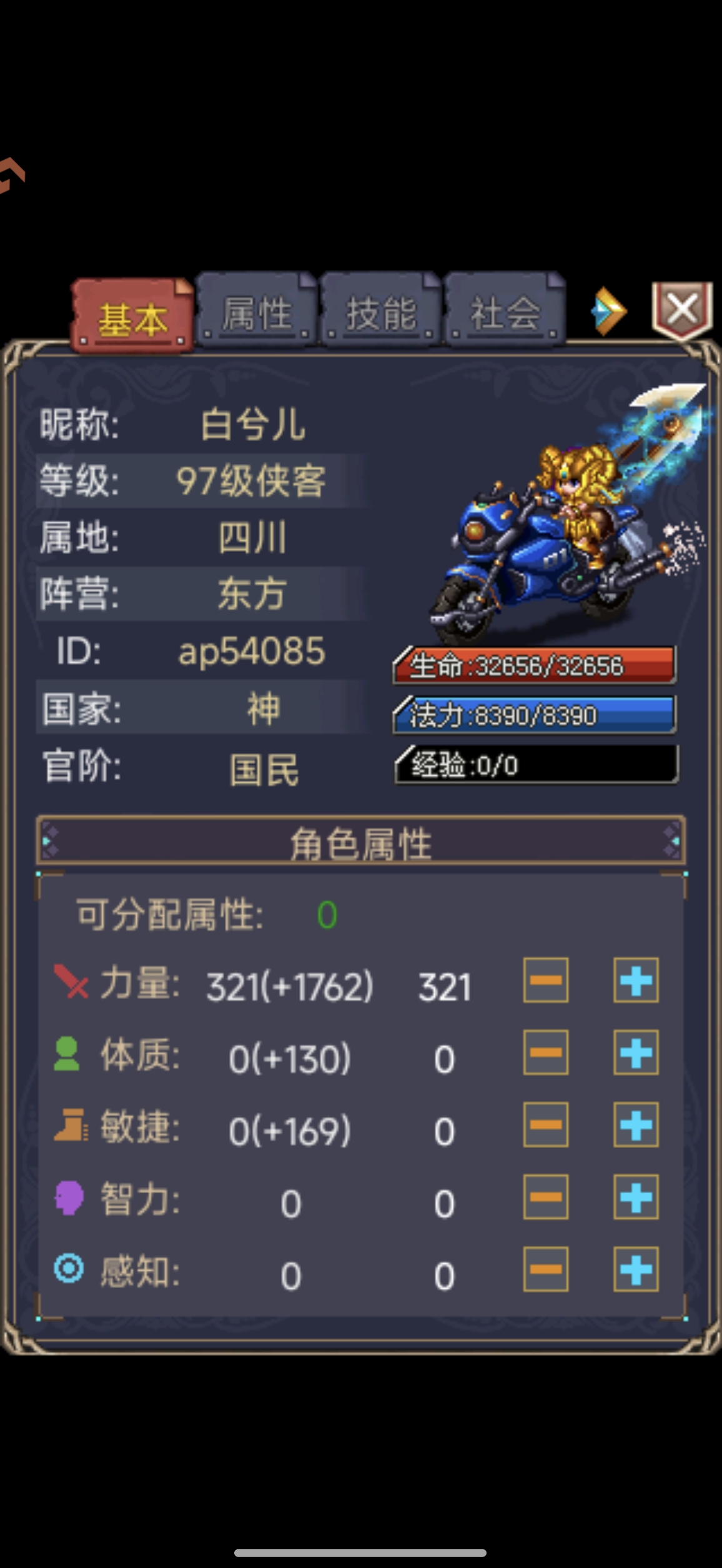
Task: Switch to the 属性 tab
Action: 257,310
